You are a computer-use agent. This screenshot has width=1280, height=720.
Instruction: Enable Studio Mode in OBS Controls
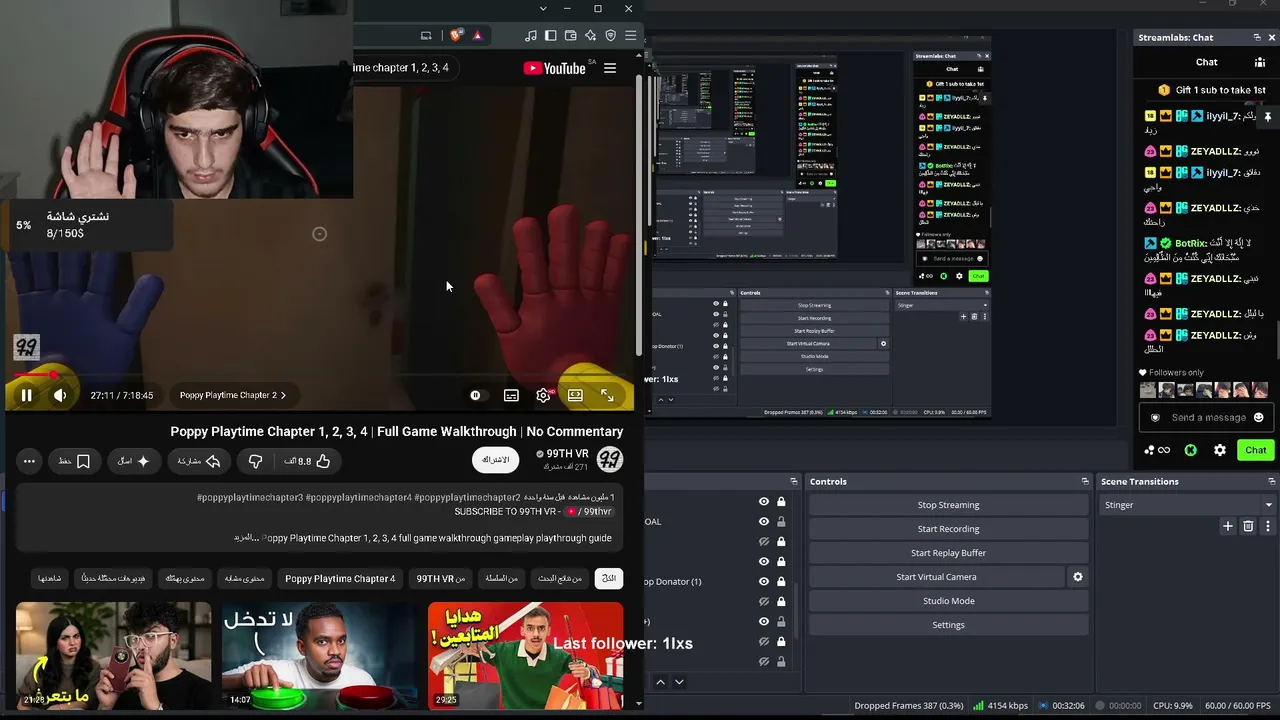(x=948, y=601)
